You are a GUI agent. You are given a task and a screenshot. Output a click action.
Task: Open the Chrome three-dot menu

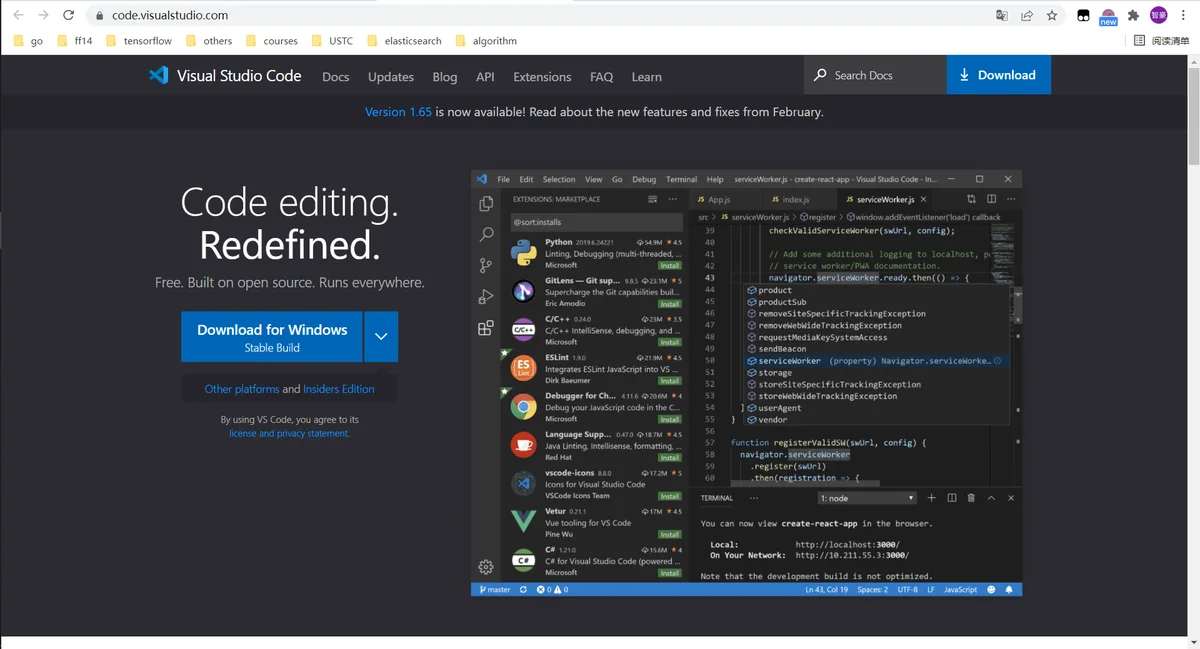pos(1184,16)
